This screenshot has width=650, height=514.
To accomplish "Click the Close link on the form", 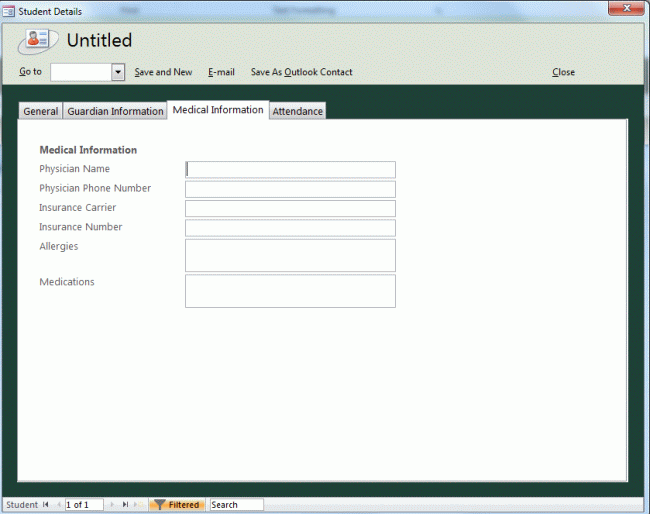I will tap(563, 72).
